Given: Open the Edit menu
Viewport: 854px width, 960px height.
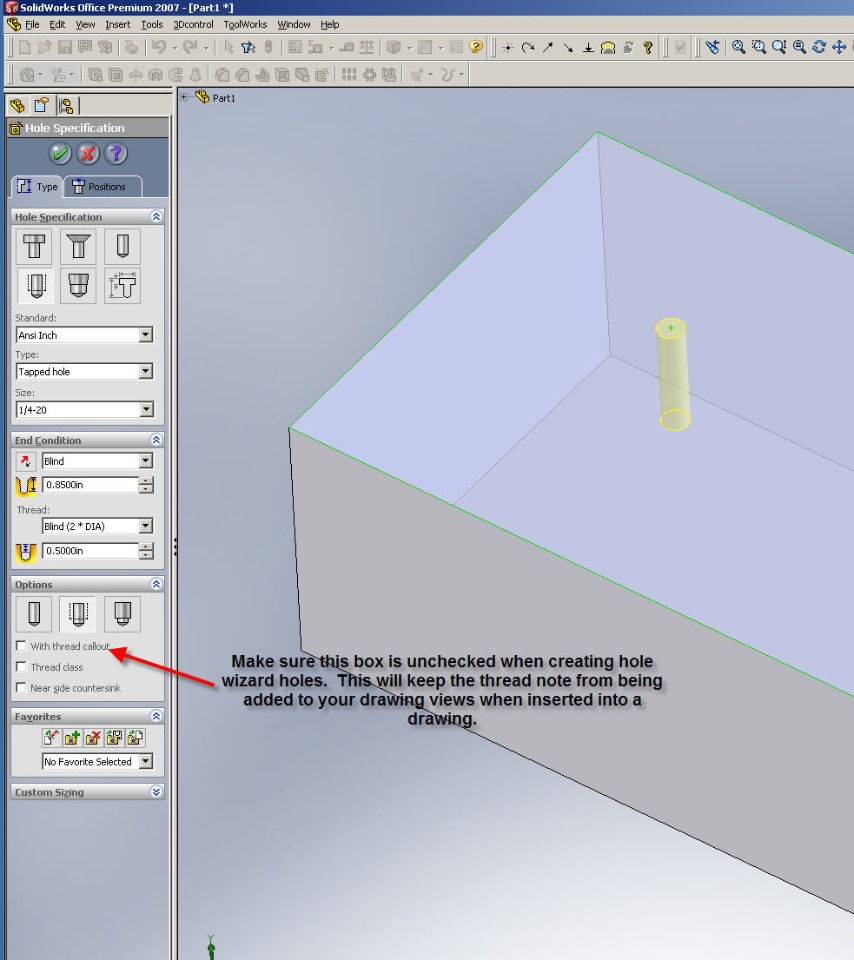Looking at the screenshot, I should (x=57, y=24).
